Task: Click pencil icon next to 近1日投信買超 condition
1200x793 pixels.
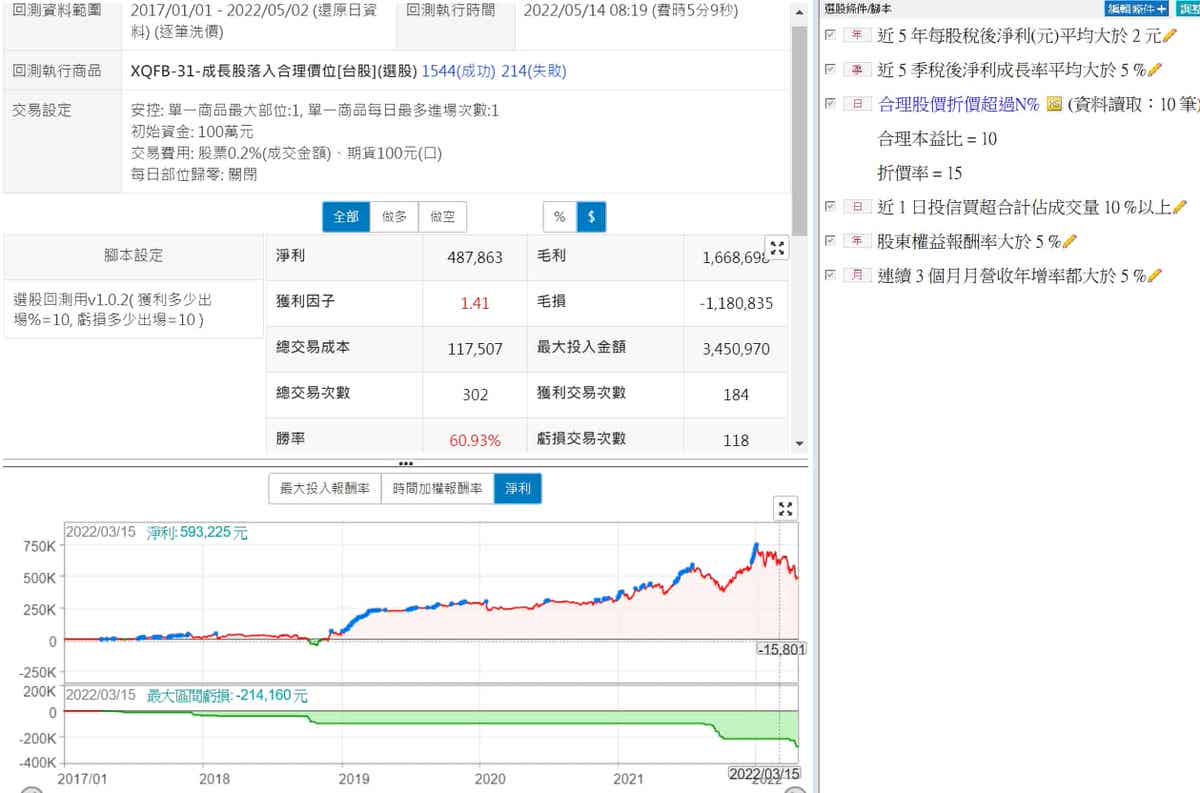Action: (x=1179, y=207)
